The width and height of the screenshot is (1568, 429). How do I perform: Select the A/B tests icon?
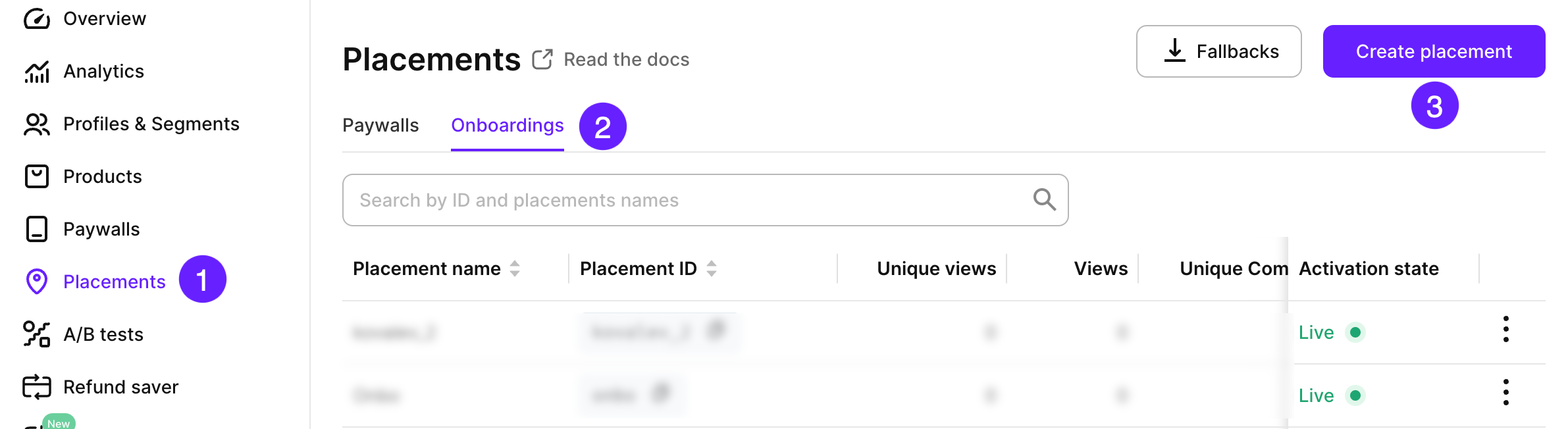tap(37, 334)
